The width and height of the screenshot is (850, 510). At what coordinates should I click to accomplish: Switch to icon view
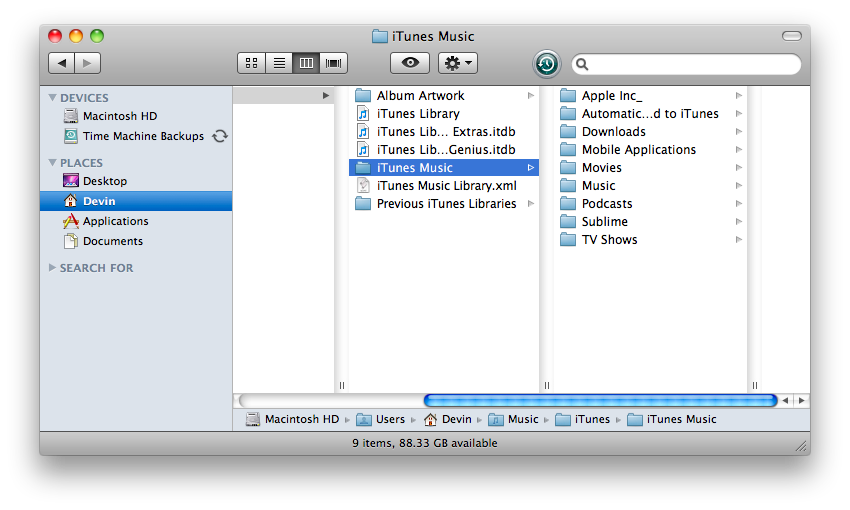[252, 63]
